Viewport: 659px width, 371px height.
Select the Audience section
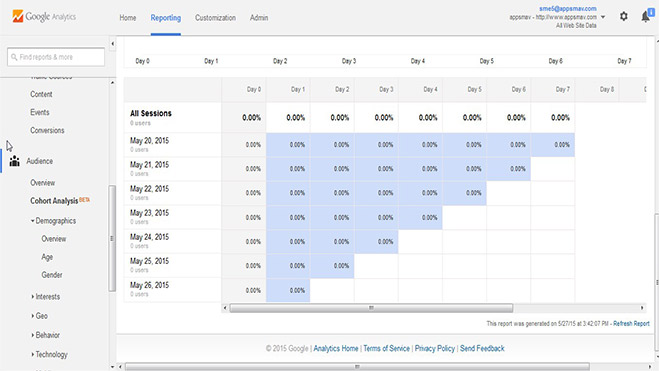(x=40, y=161)
